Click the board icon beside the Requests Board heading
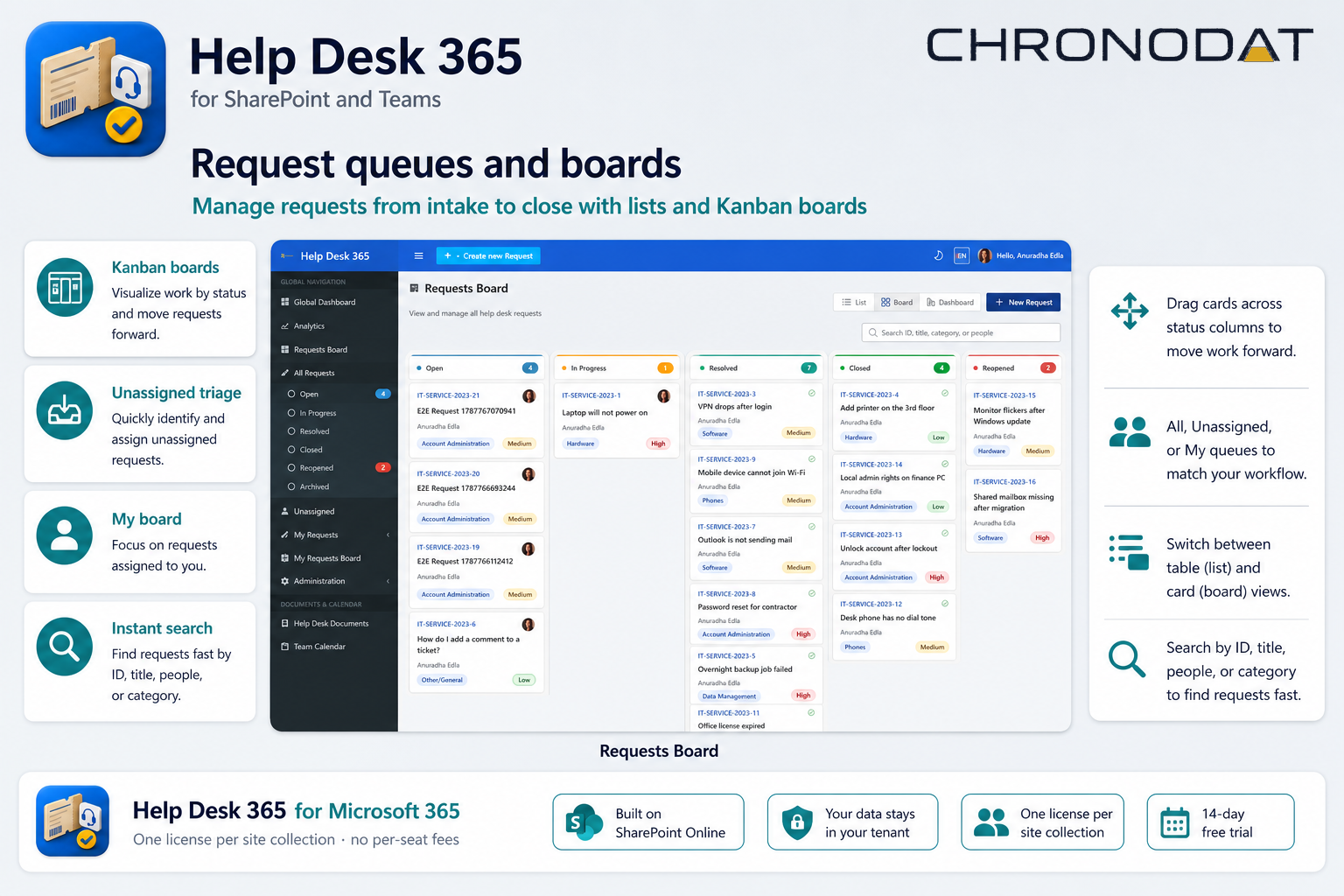 click(x=415, y=288)
